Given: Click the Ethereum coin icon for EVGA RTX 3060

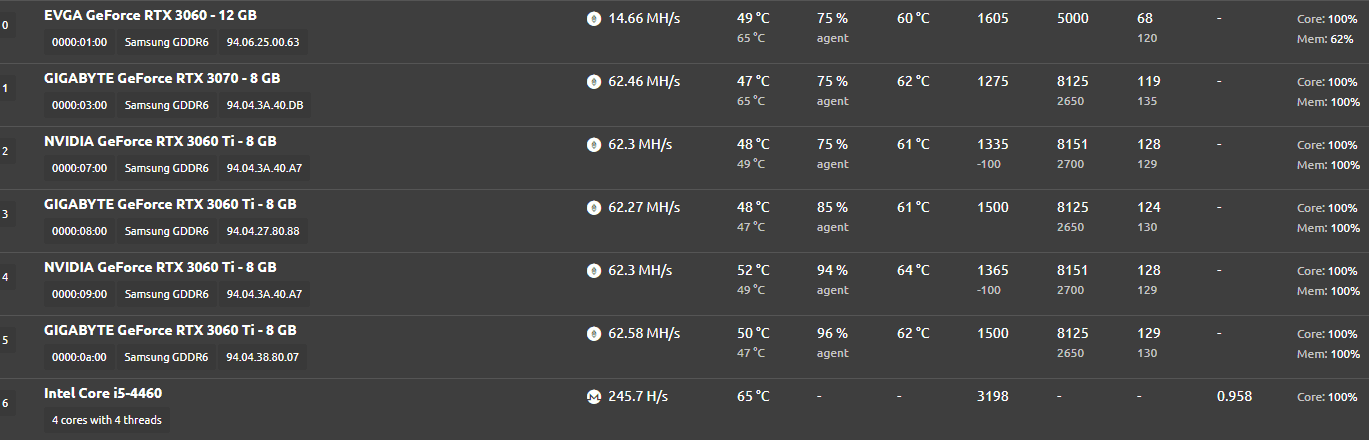Looking at the screenshot, I should (593, 18).
